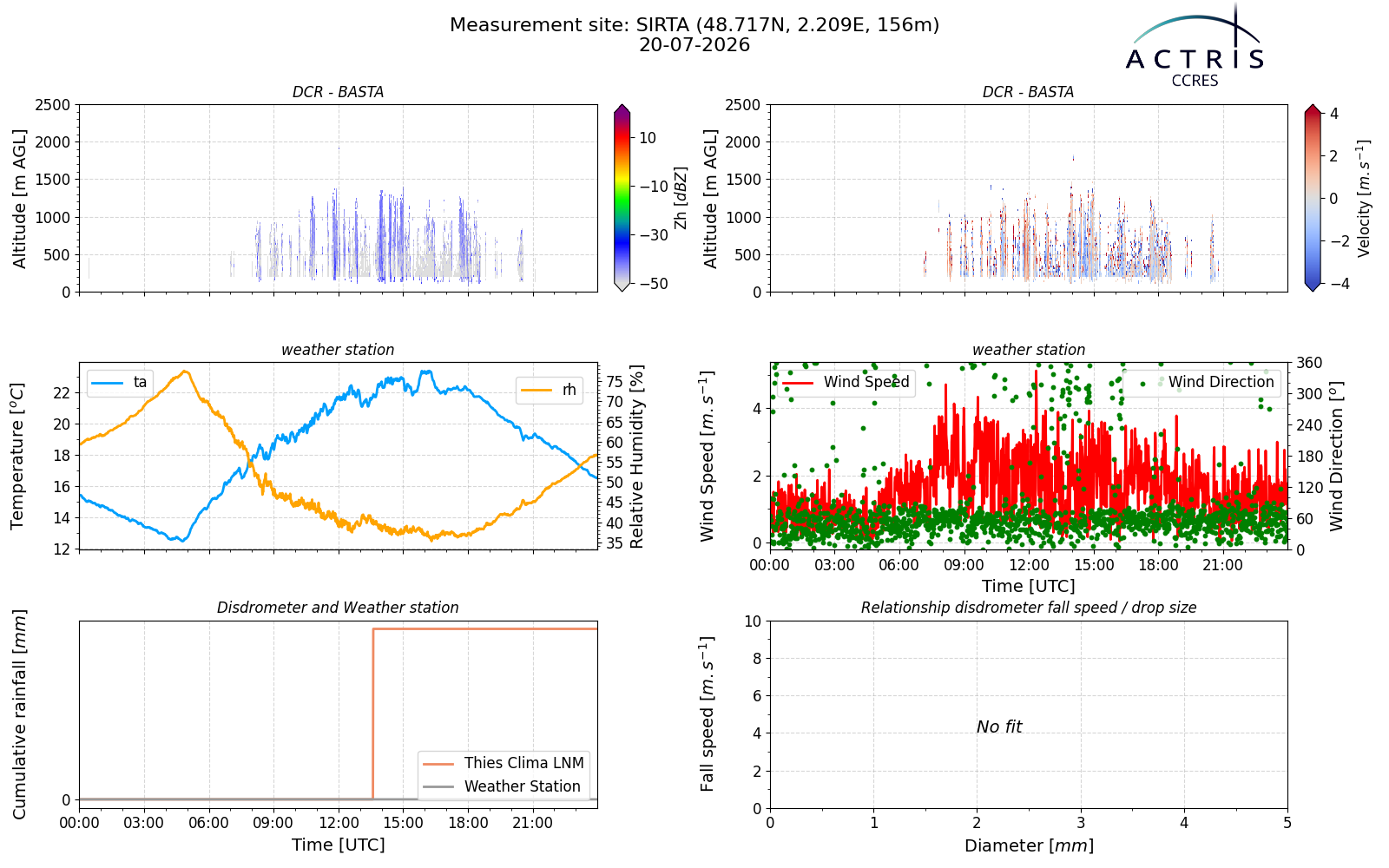Screen dimensions: 1389x868
Task: Click the 'weather station' title above wind plot
Action: click(1029, 350)
